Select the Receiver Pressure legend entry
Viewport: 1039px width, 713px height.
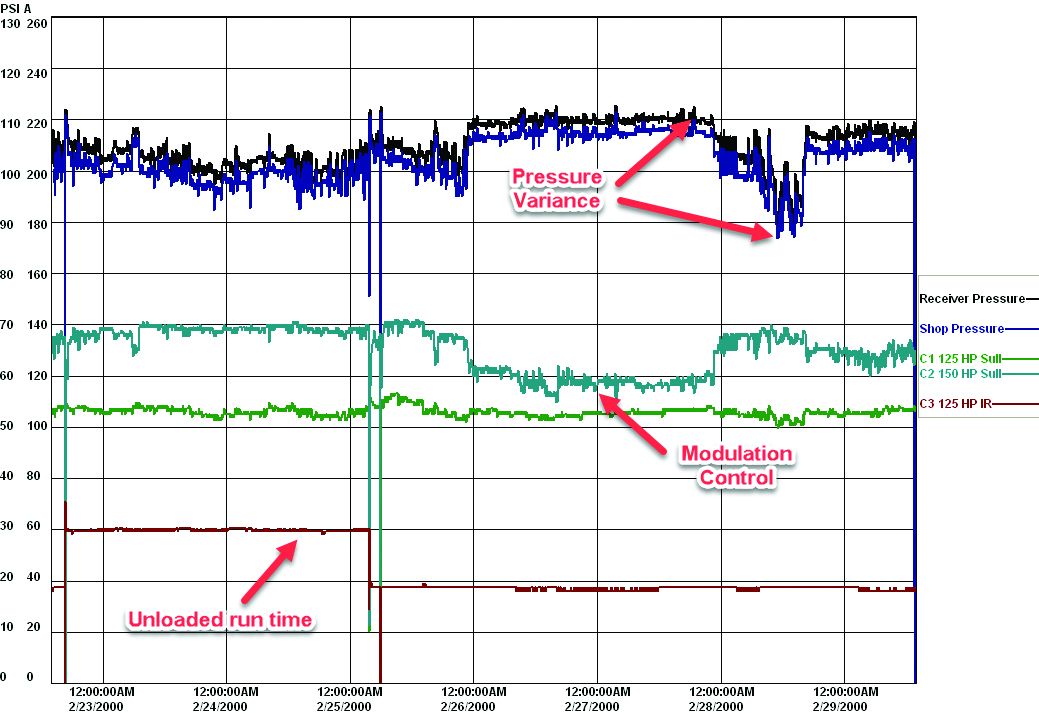[978, 299]
